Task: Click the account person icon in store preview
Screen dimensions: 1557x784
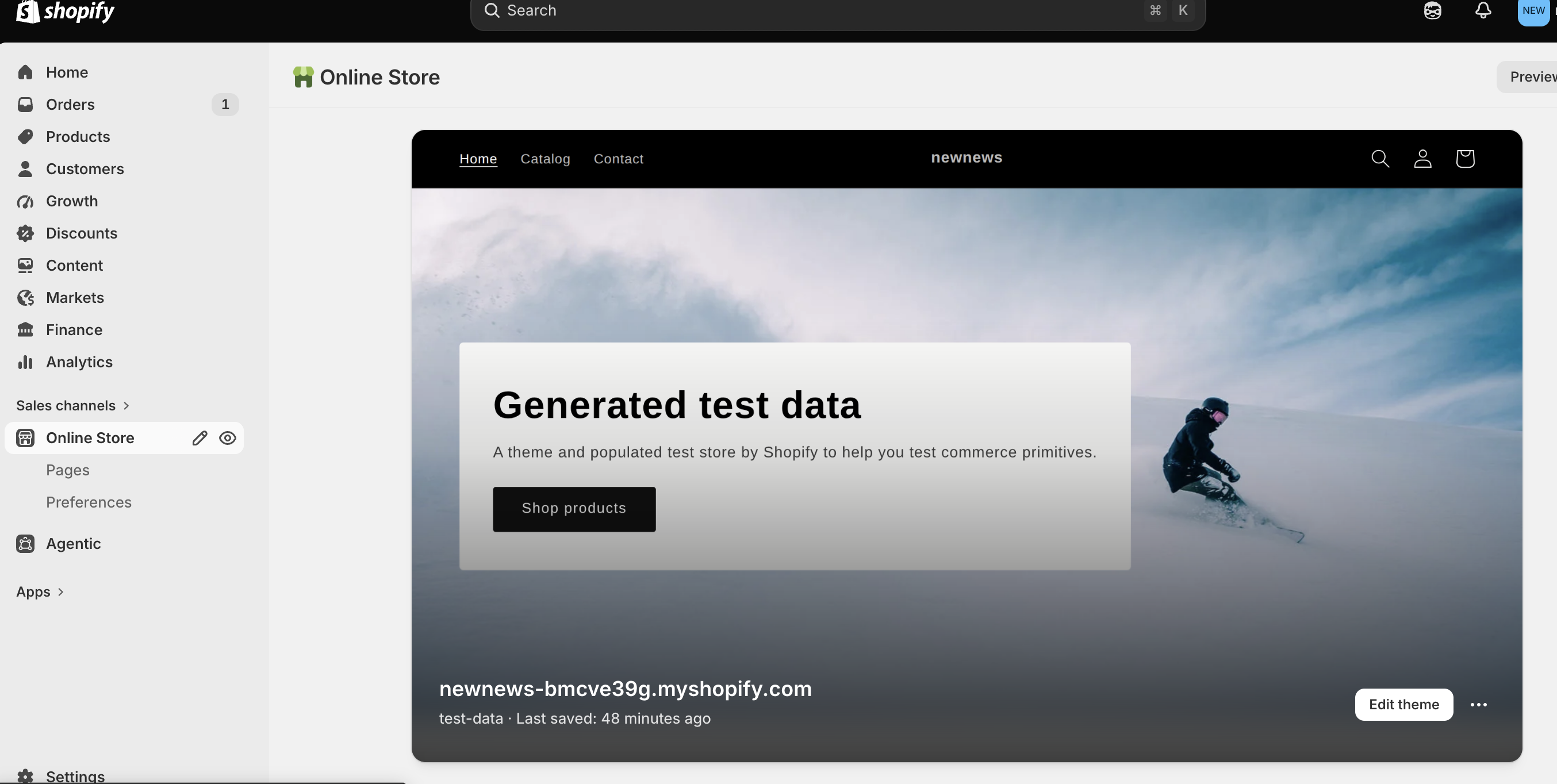Action: click(x=1423, y=159)
